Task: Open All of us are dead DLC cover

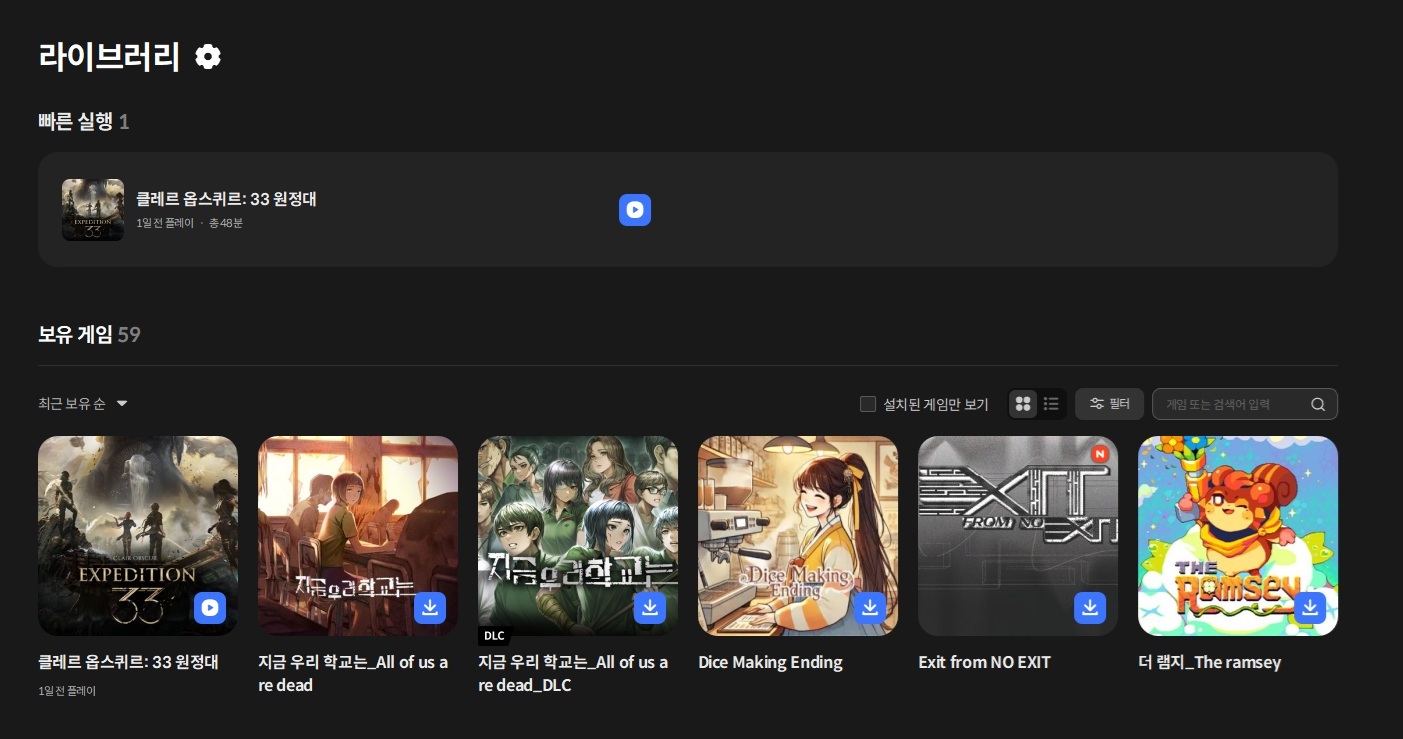Action: click(x=578, y=536)
